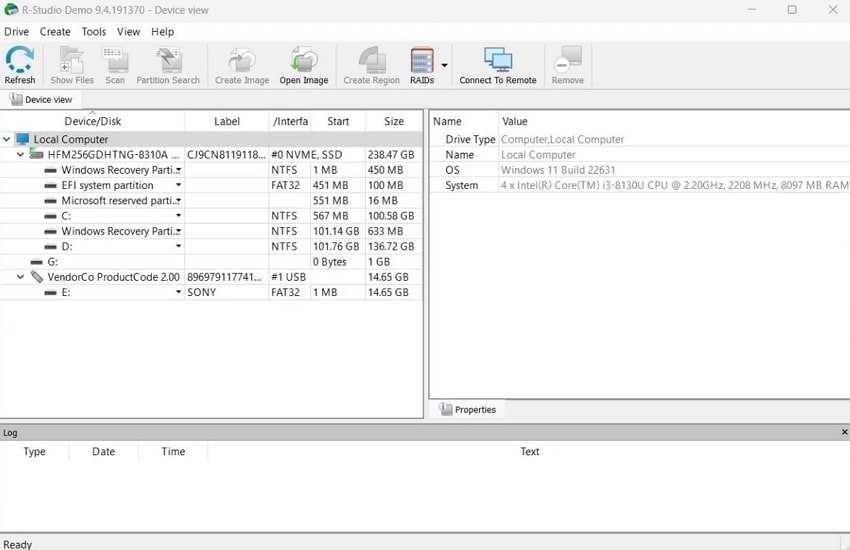The image size is (850, 550).
Task: Click the /Interfa column header
Action: click(x=291, y=121)
